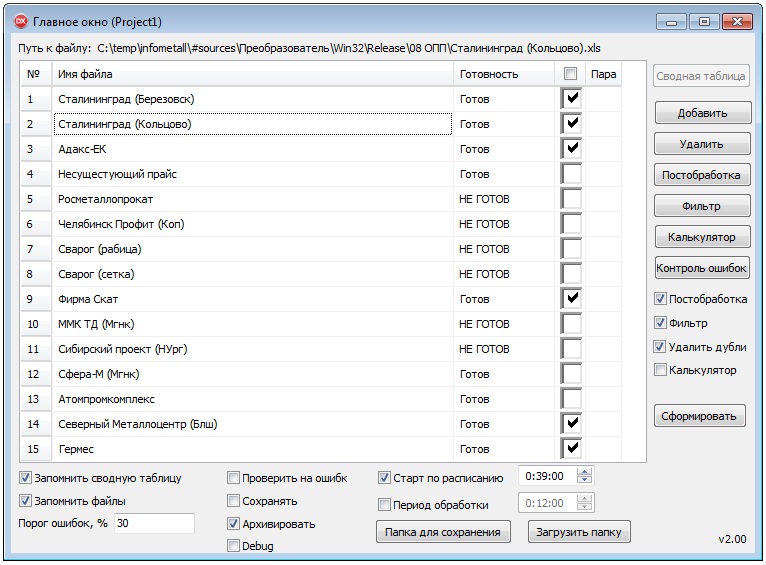Open Контроль ошибок
Image resolution: width=766 pixels, height=565 pixels.
point(701,268)
